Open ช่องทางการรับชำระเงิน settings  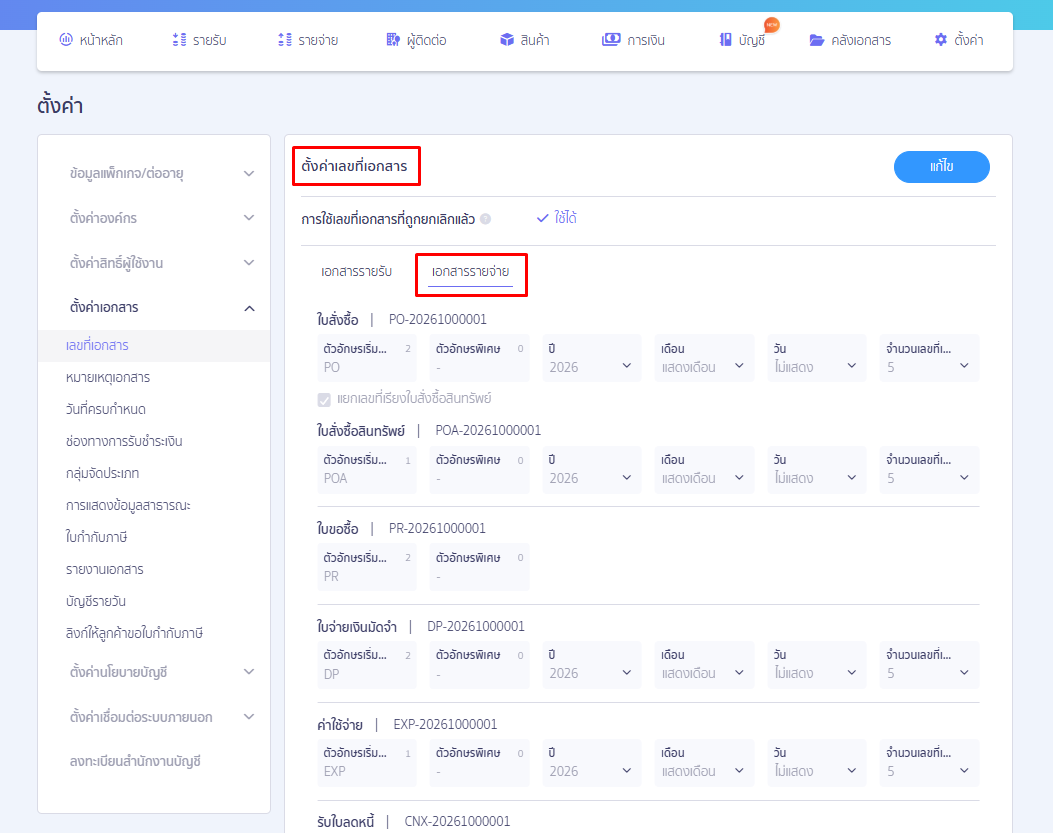click(x=124, y=441)
